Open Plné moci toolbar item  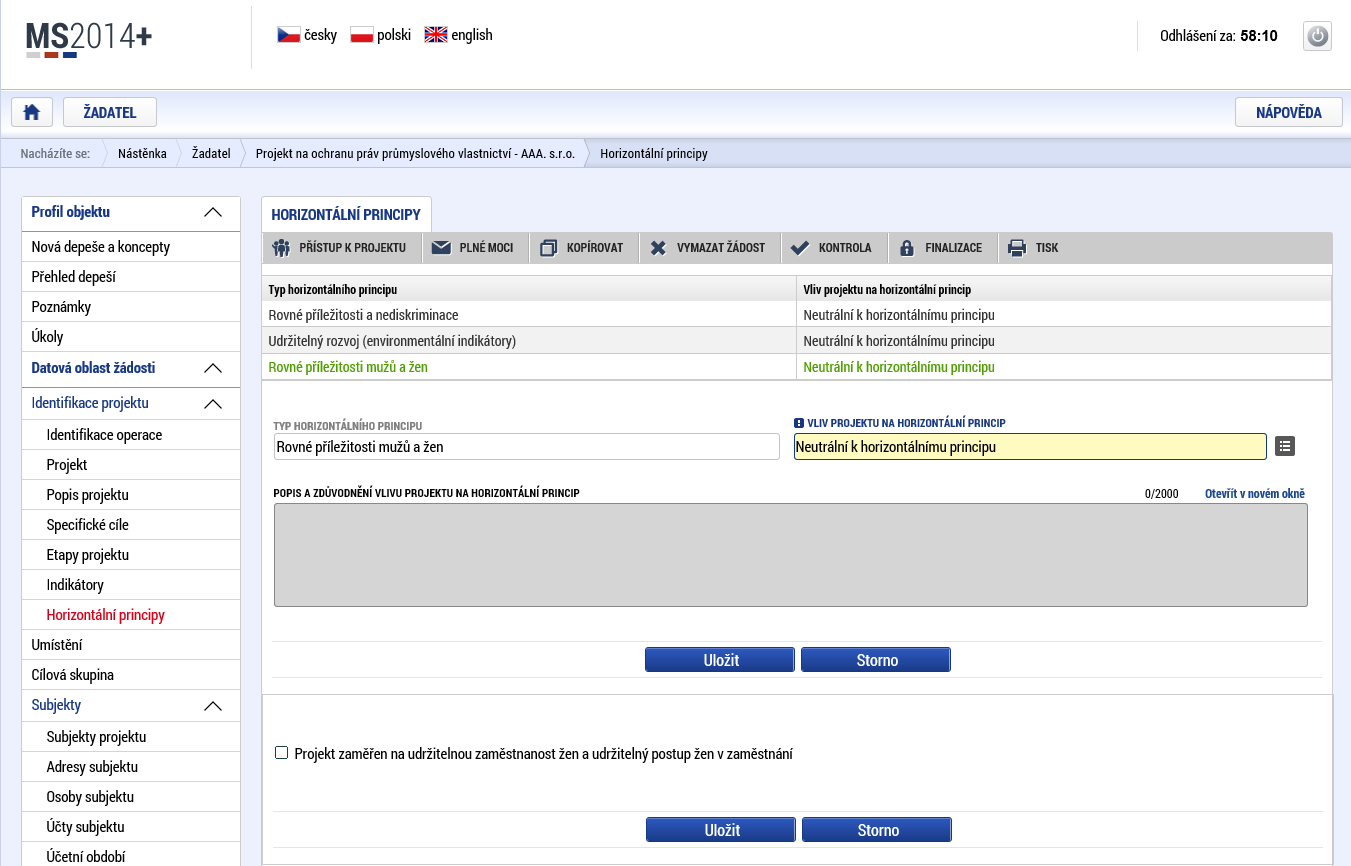point(475,248)
